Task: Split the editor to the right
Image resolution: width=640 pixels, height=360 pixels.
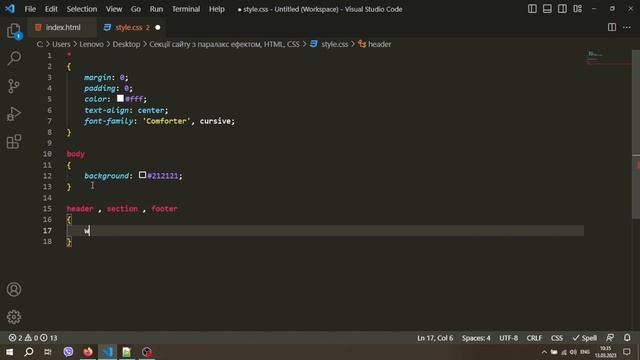Action: 612,27
